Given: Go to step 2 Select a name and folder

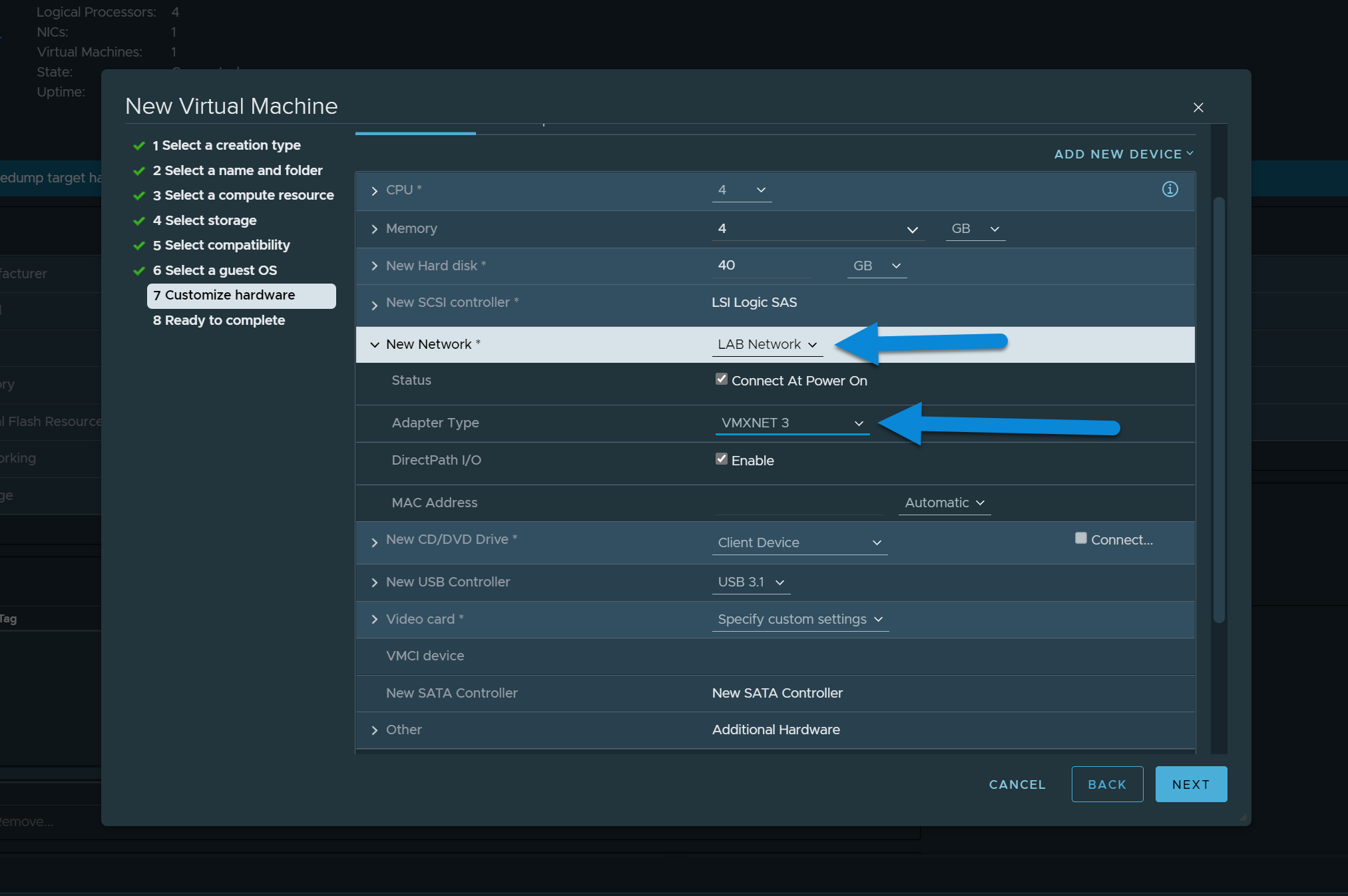Looking at the screenshot, I should (x=238, y=170).
